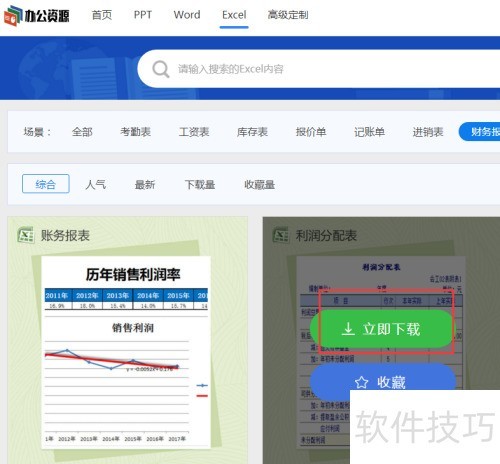This screenshot has height=464, width=500.
Task: Open the 账务报表 template title
Action: [x=65, y=236]
